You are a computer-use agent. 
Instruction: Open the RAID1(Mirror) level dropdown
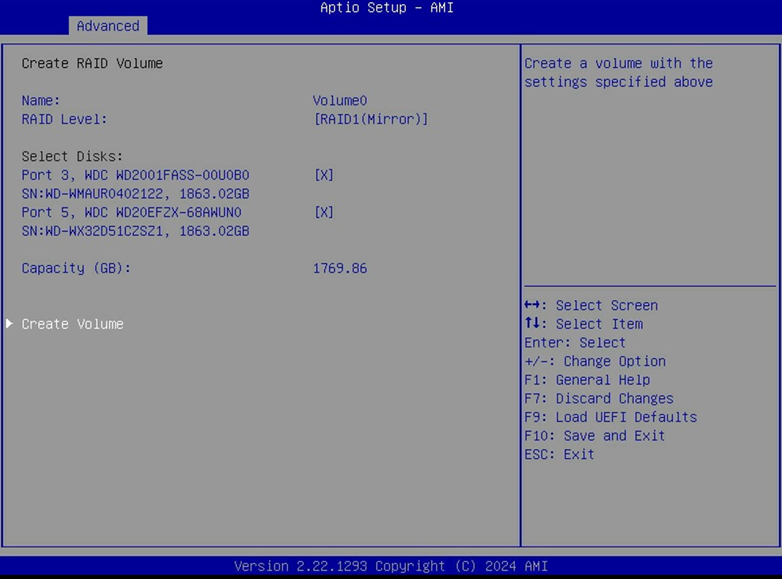[371, 119]
